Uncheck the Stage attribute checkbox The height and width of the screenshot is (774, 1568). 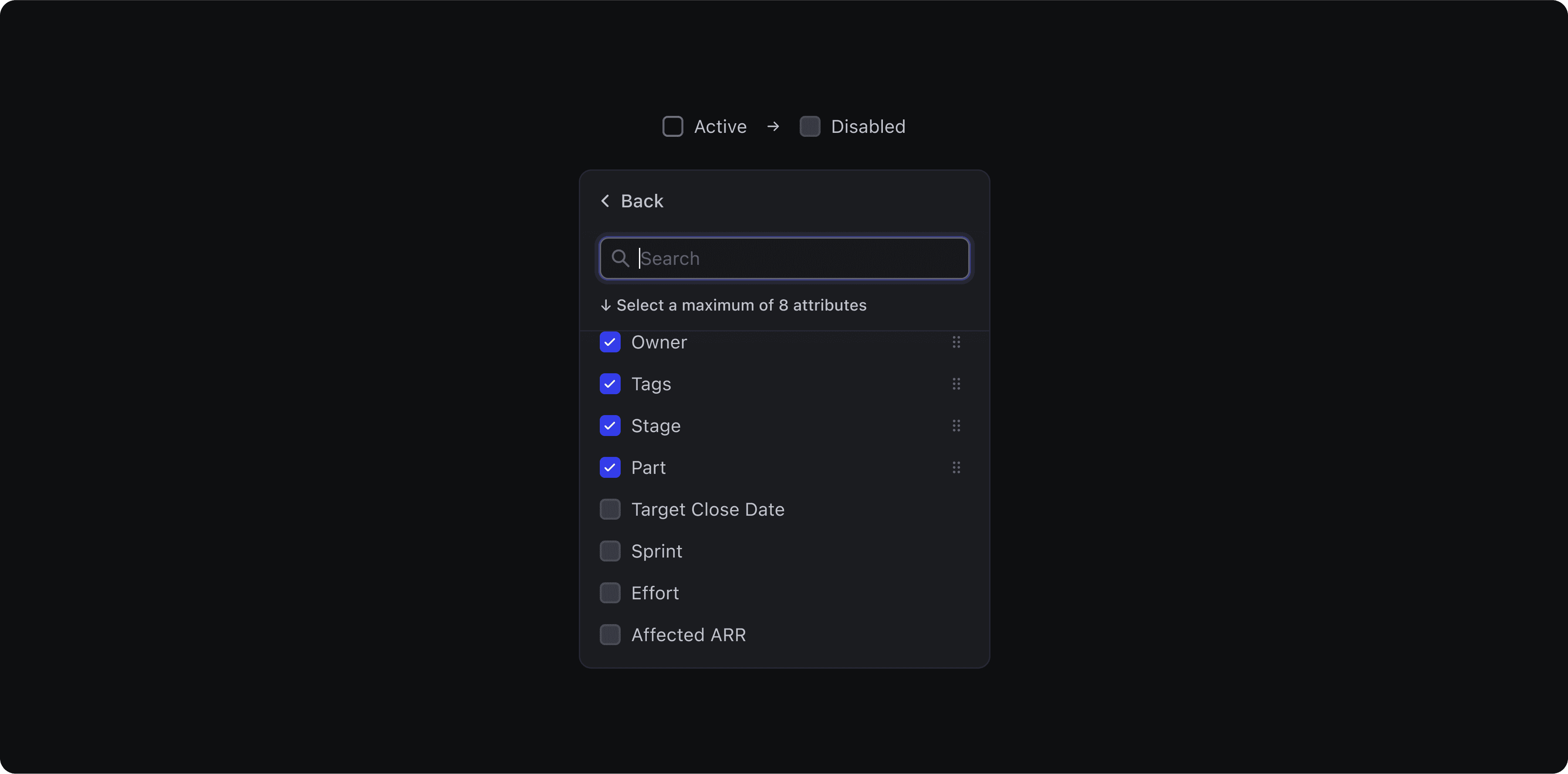(x=610, y=426)
